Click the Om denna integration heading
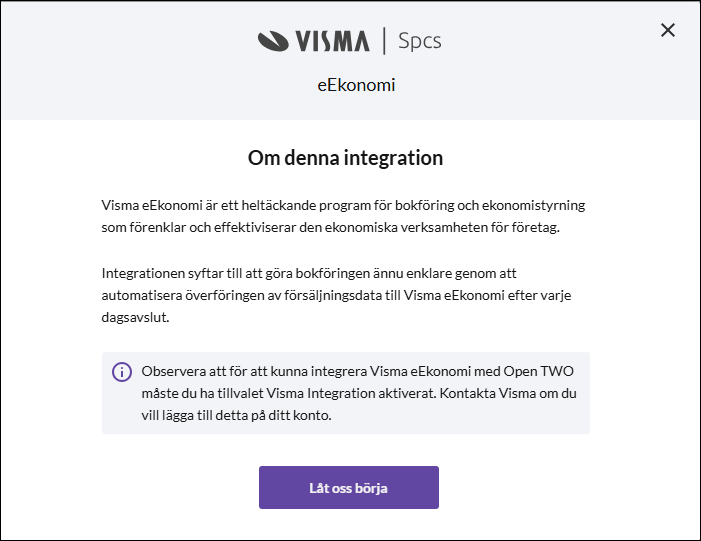 345,158
